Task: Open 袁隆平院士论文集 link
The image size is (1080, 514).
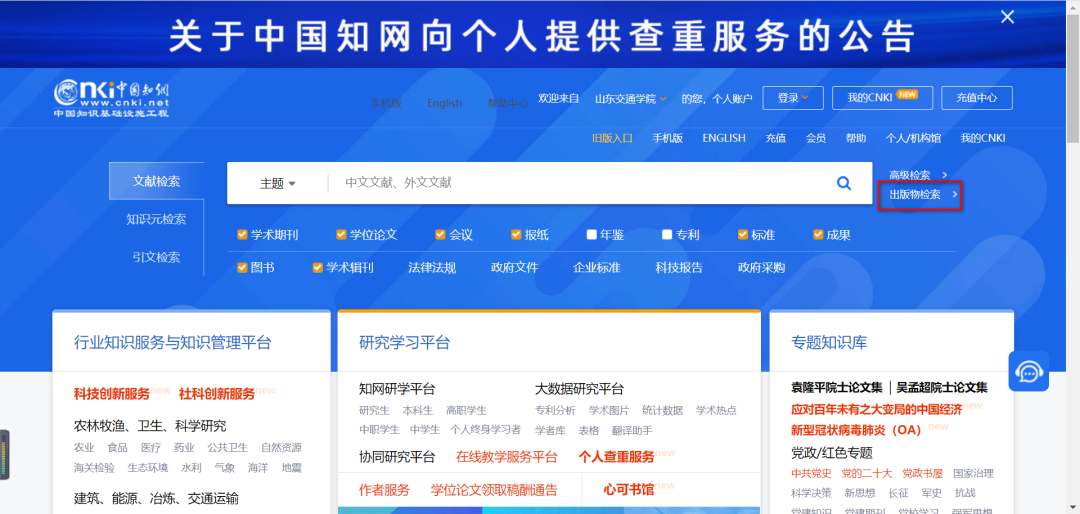Action: pyautogui.click(x=836, y=388)
